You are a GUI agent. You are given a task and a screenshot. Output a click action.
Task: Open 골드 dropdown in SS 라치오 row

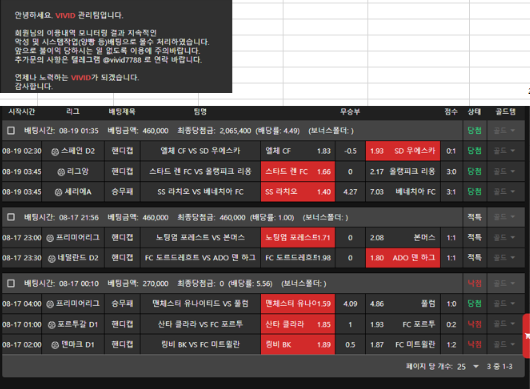[505, 192]
